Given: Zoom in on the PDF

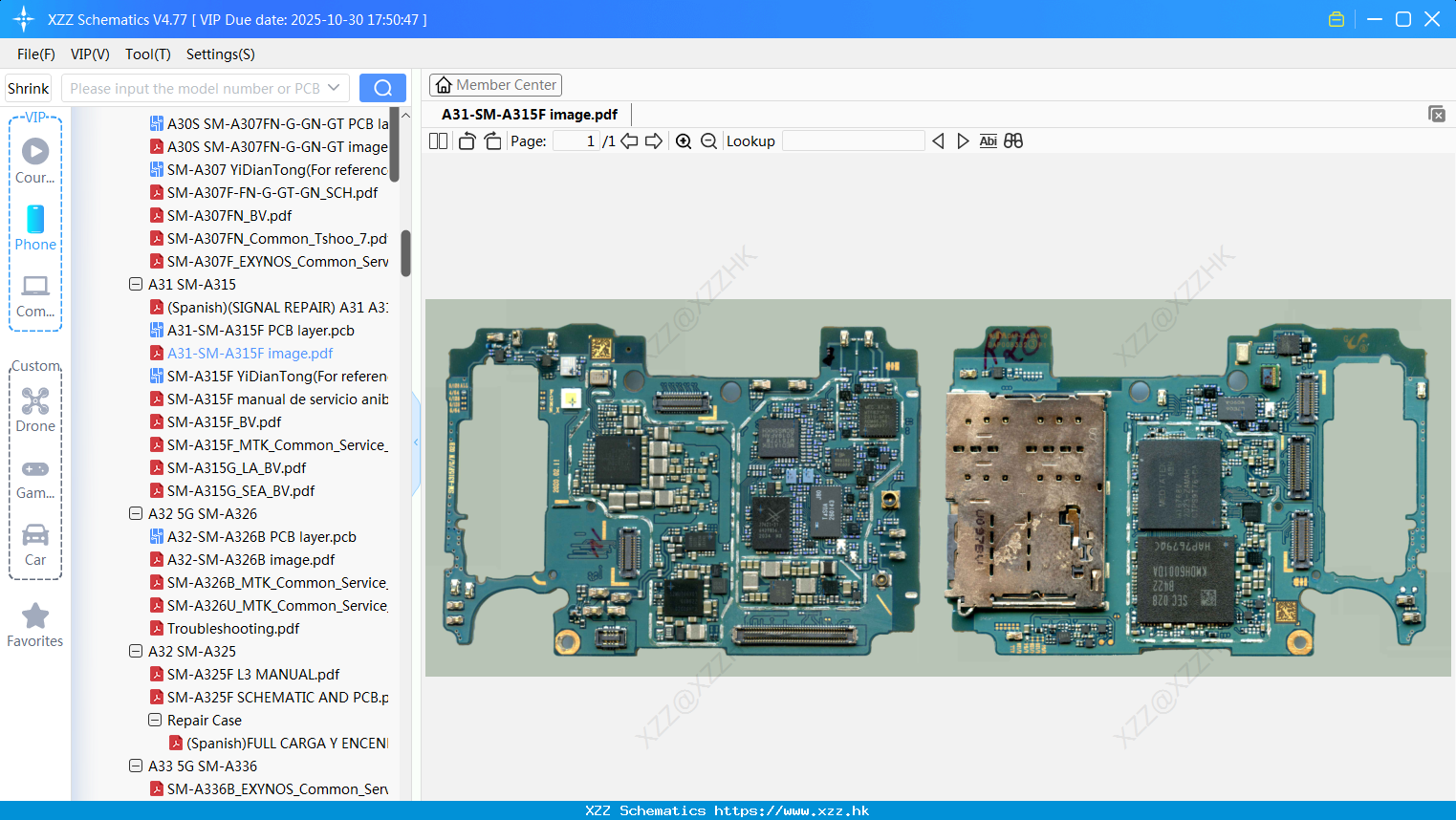Looking at the screenshot, I should pyautogui.click(x=684, y=141).
